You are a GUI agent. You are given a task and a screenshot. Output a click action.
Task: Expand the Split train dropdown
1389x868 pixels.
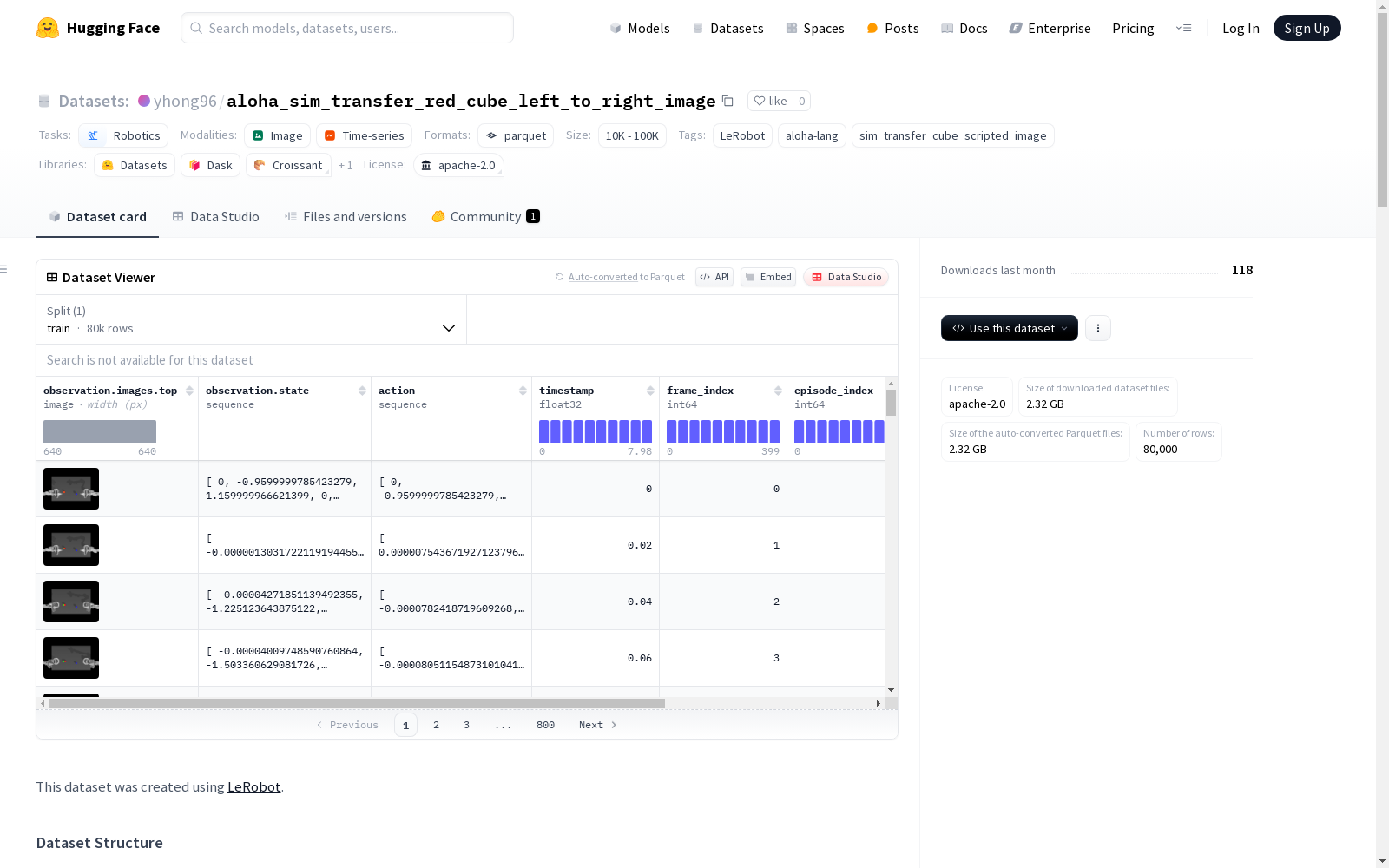251,319
